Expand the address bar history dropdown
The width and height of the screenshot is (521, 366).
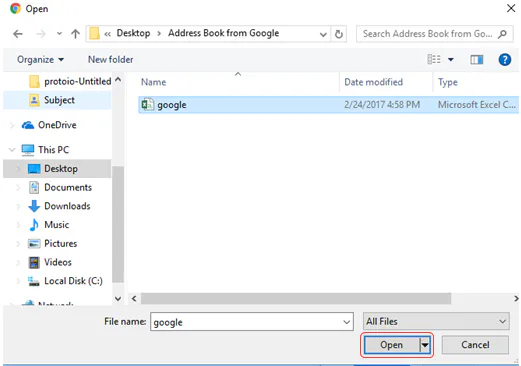(x=323, y=34)
